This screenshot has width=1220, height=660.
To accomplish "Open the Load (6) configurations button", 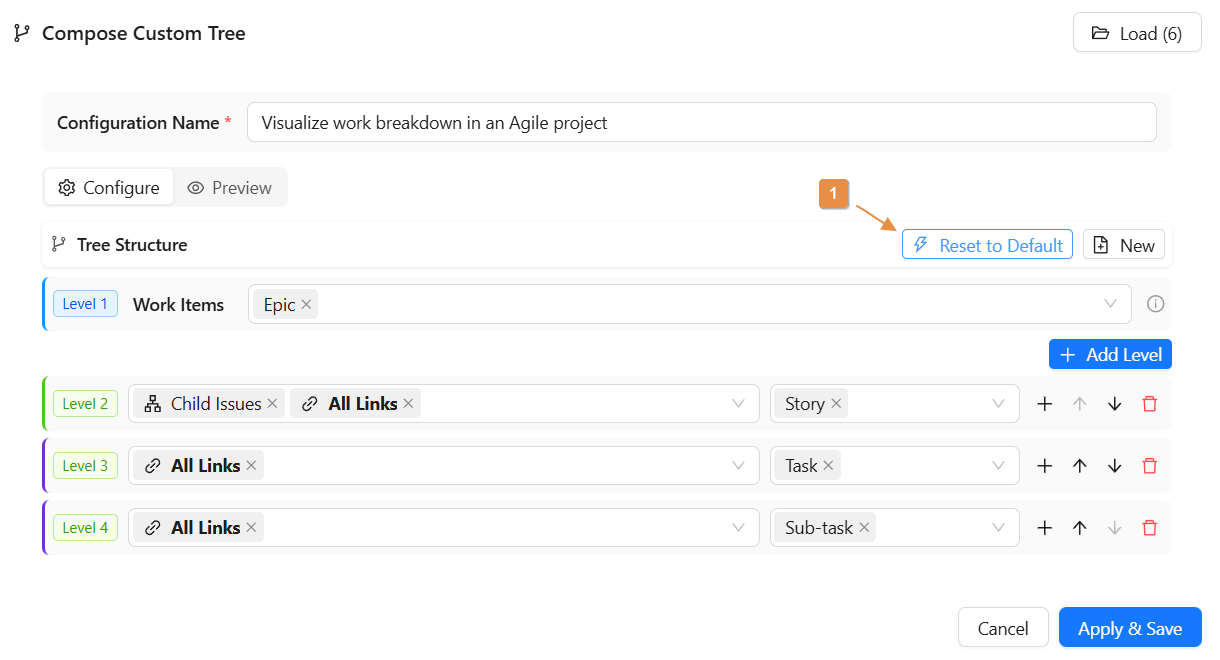I will 1137,33.
